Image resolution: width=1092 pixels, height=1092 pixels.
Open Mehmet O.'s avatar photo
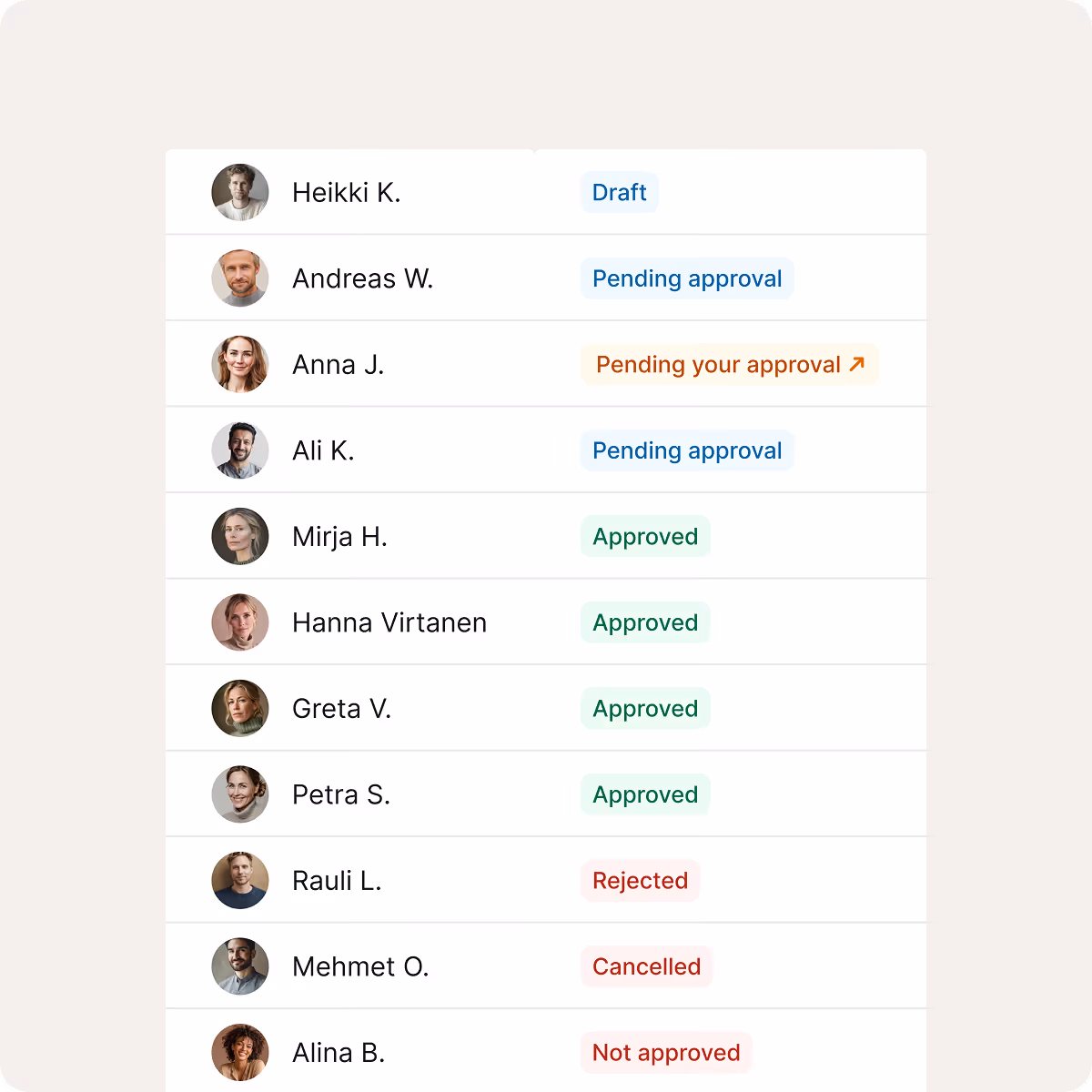pos(240,966)
